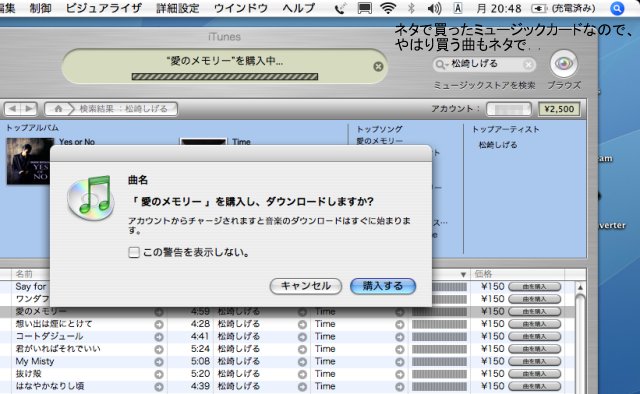Open the Time album thumbnail
The width and height of the screenshot is (640, 394).
click(203, 142)
